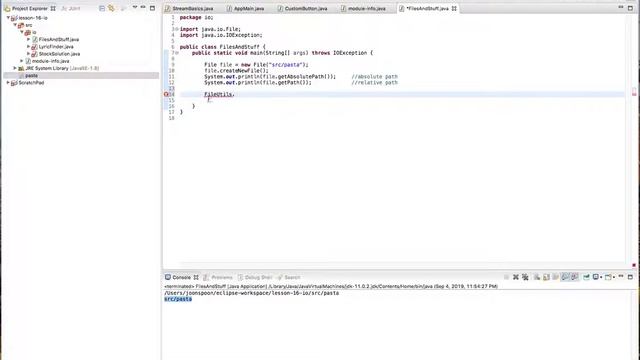The image size is (640, 360).
Task: Click the io package icon
Action: 27,32
